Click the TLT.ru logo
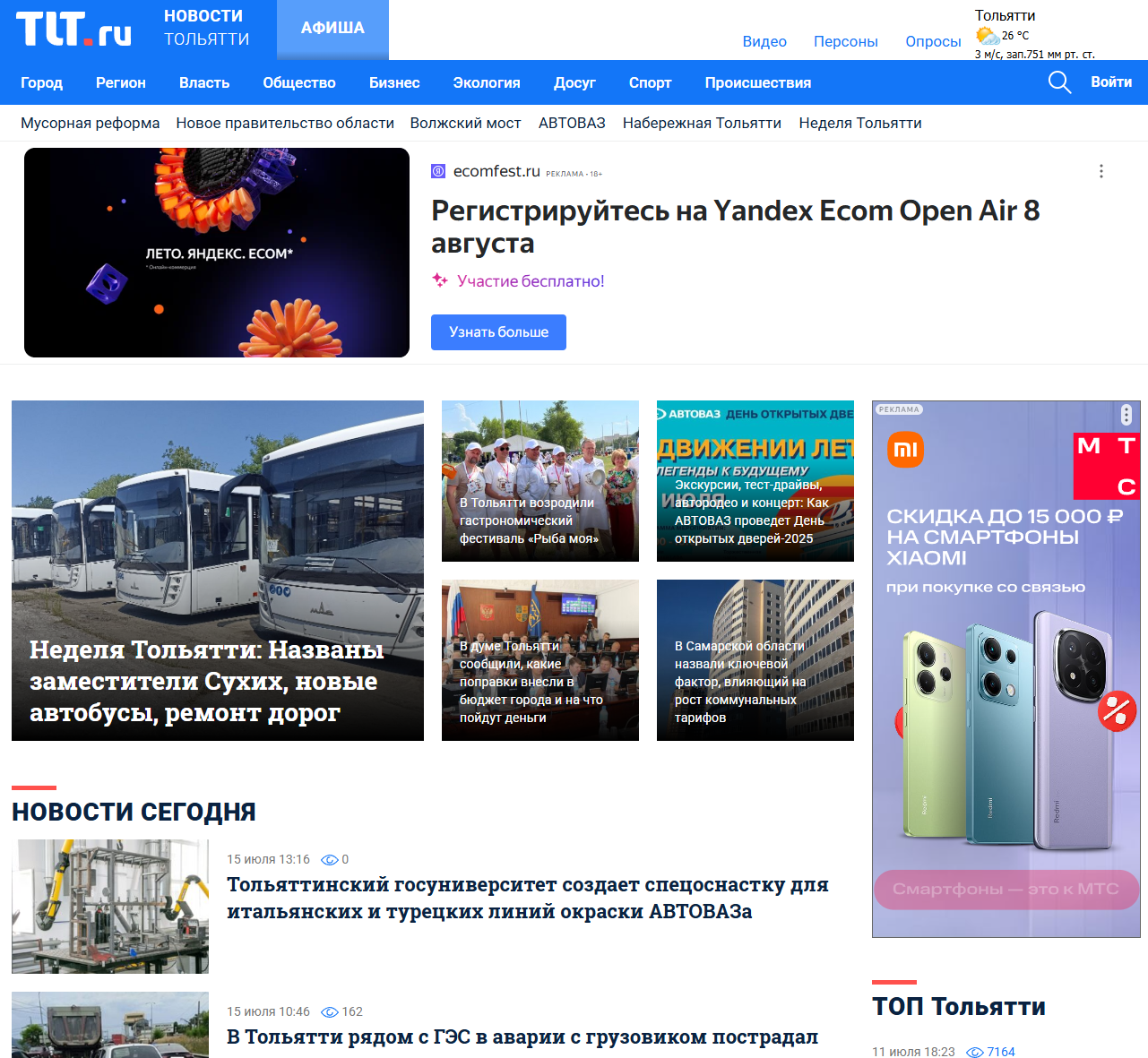This screenshot has width=1148, height=1058. [73, 30]
